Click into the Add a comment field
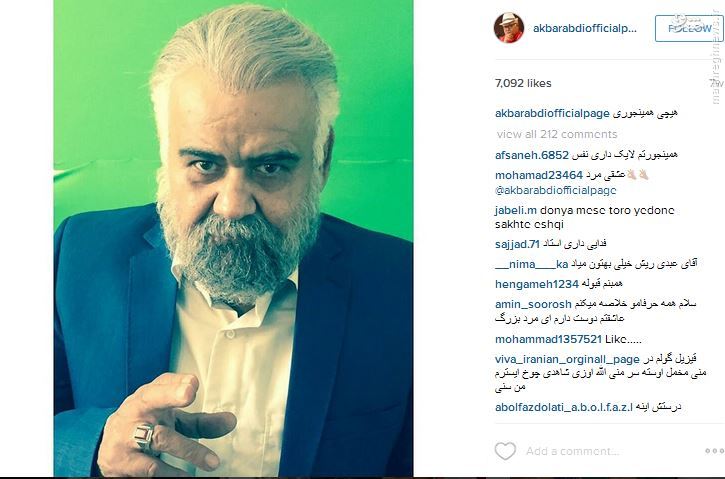The width and height of the screenshot is (725, 479). 611,451
